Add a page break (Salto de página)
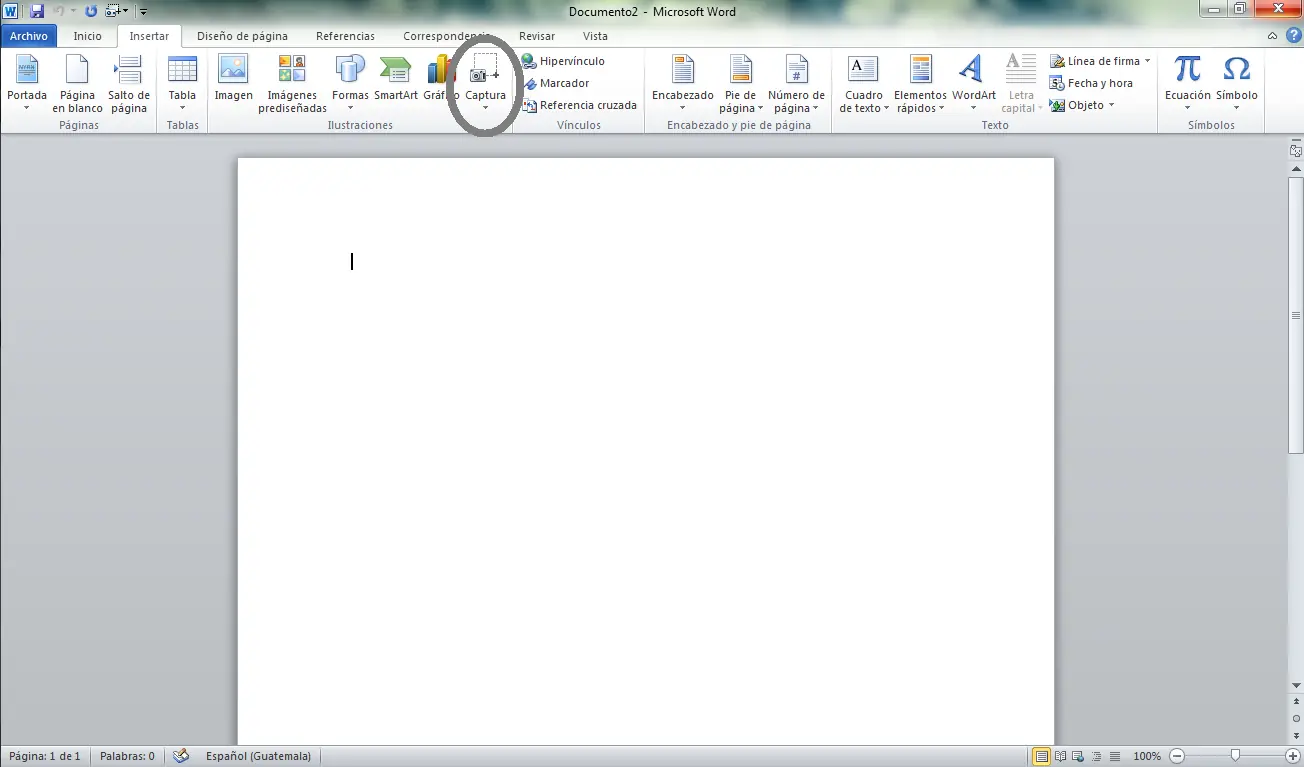 (x=129, y=84)
